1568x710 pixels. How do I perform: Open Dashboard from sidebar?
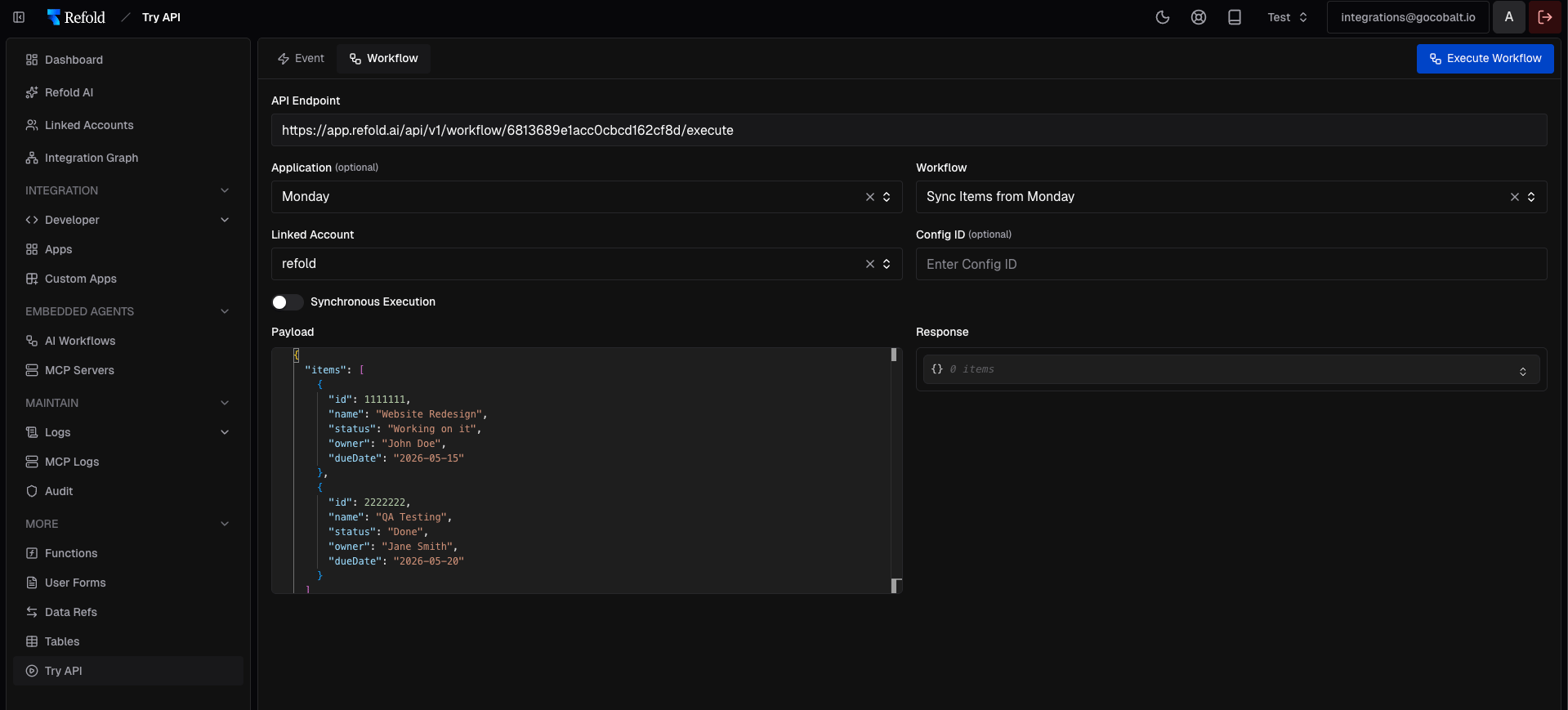pos(128,60)
